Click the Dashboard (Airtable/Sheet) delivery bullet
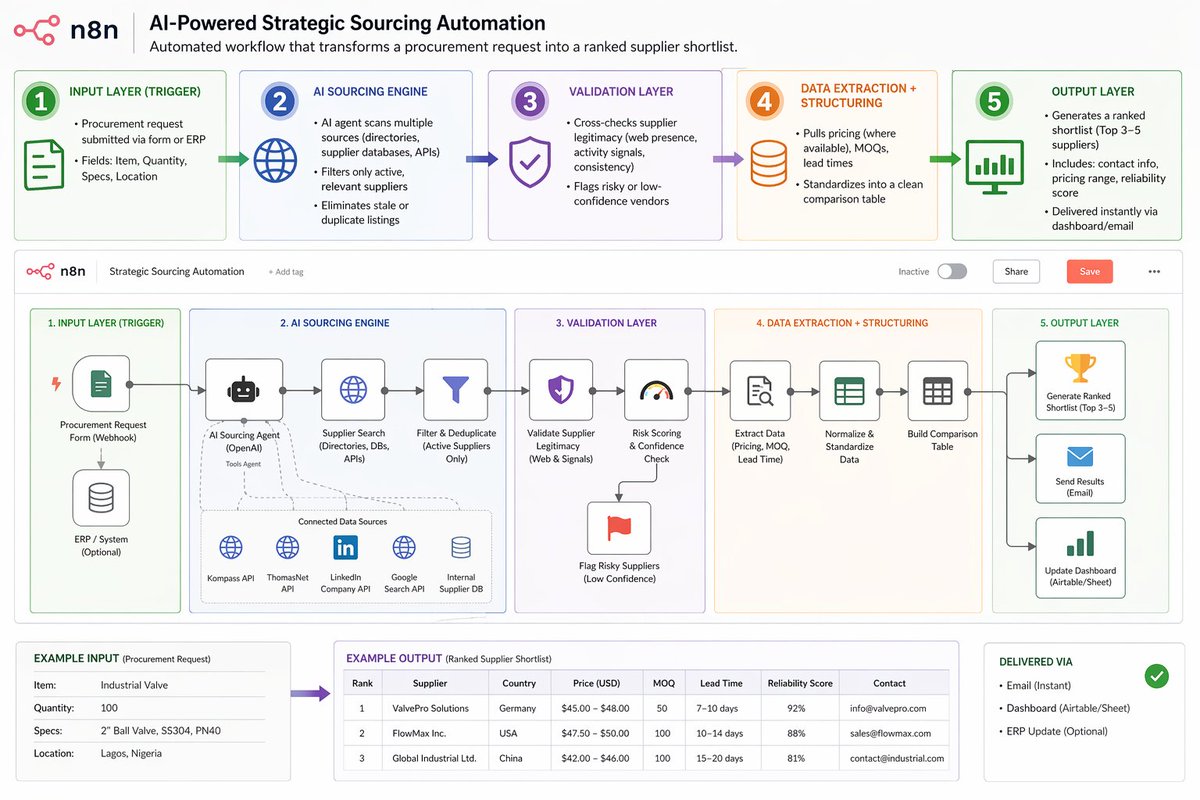This screenshot has width=1200, height=800. tap(1068, 708)
